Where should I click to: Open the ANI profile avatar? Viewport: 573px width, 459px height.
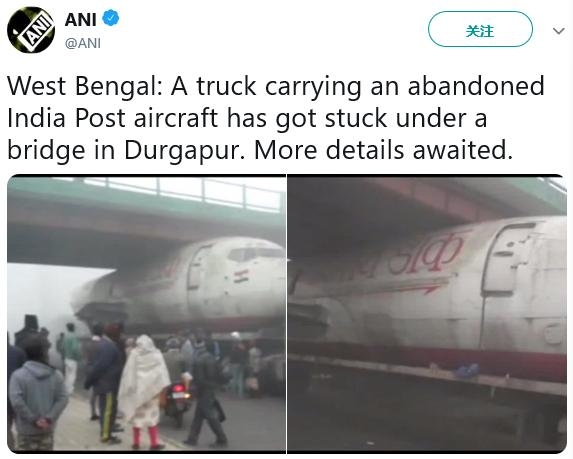pos(31,30)
